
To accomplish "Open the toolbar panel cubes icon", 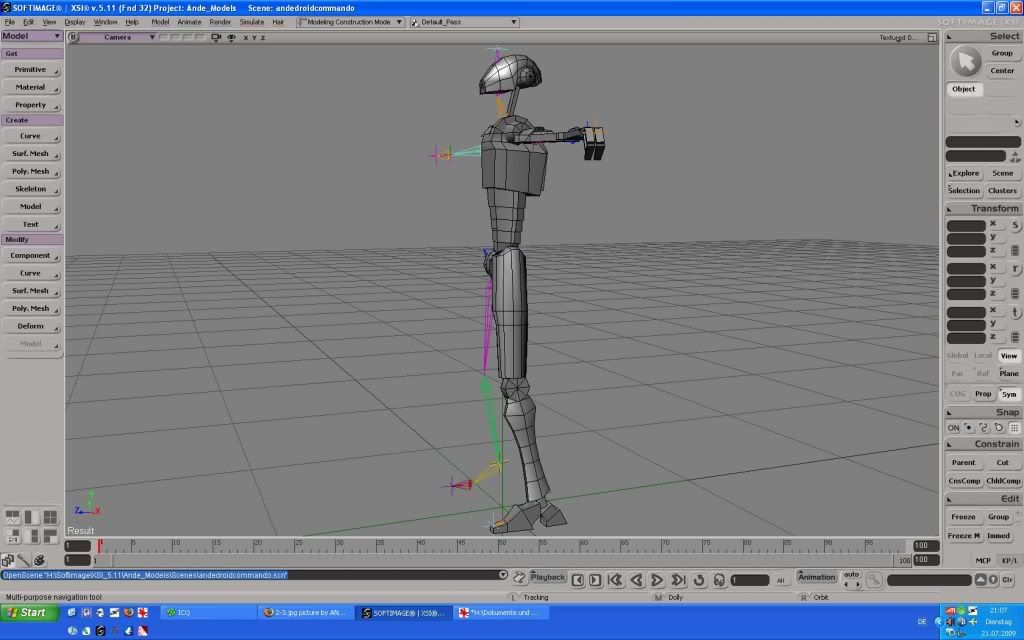I will [x=8, y=560].
